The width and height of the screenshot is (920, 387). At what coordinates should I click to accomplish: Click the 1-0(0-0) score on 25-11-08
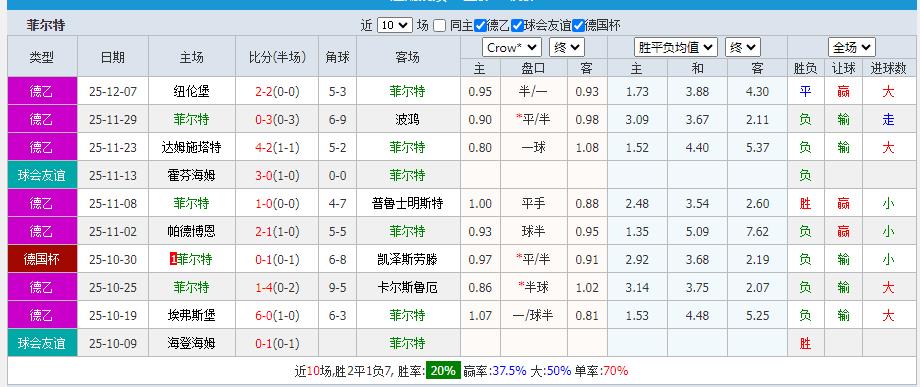point(277,203)
